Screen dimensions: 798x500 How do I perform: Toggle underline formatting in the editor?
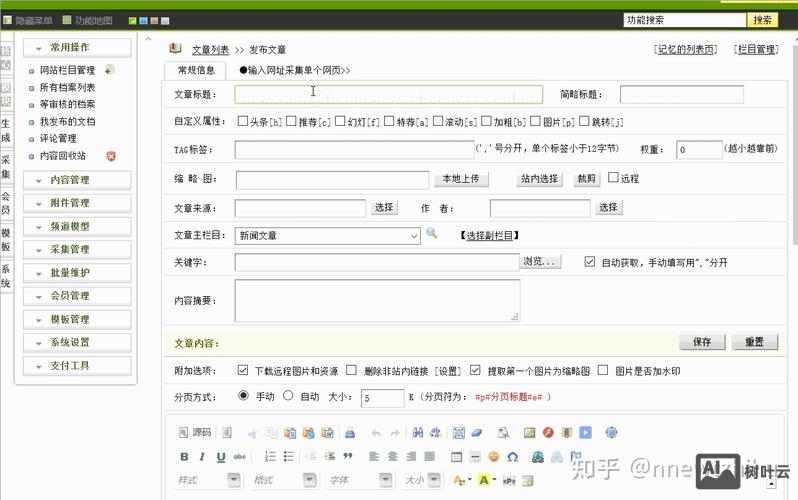pyautogui.click(x=220, y=457)
